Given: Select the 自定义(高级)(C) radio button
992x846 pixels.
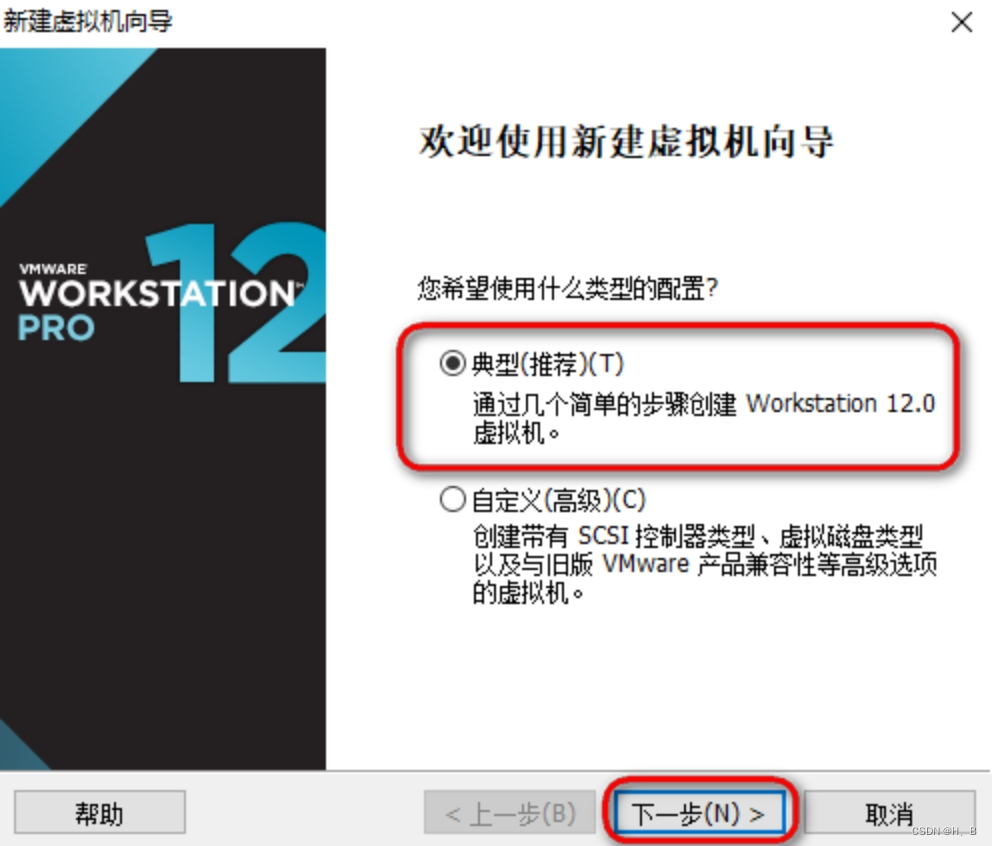Looking at the screenshot, I should [x=452, y=499].
